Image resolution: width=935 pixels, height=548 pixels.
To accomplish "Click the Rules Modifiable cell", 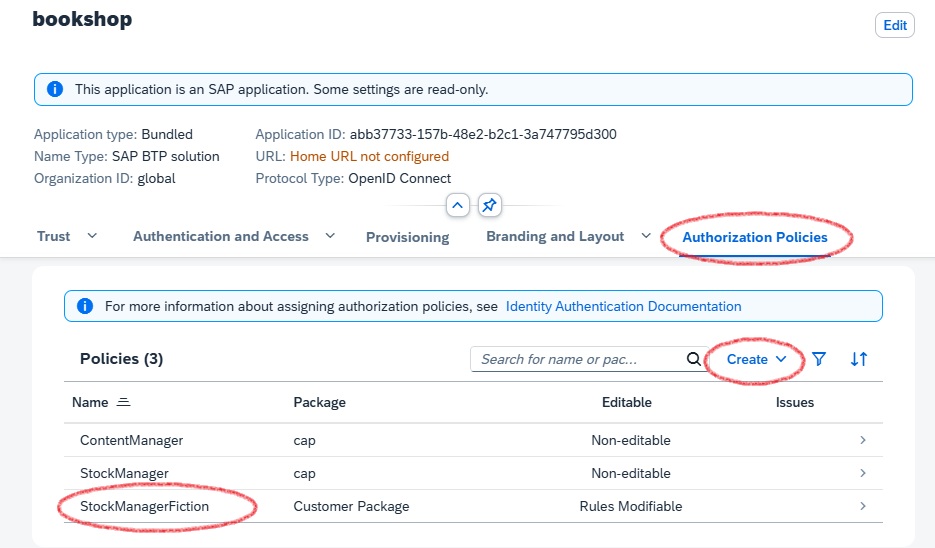I will coord(631,506).
